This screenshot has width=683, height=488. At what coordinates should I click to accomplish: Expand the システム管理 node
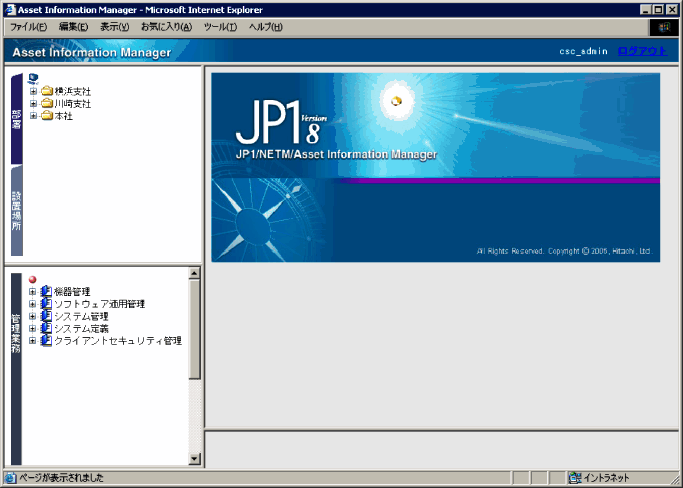[x=32, y=316]
